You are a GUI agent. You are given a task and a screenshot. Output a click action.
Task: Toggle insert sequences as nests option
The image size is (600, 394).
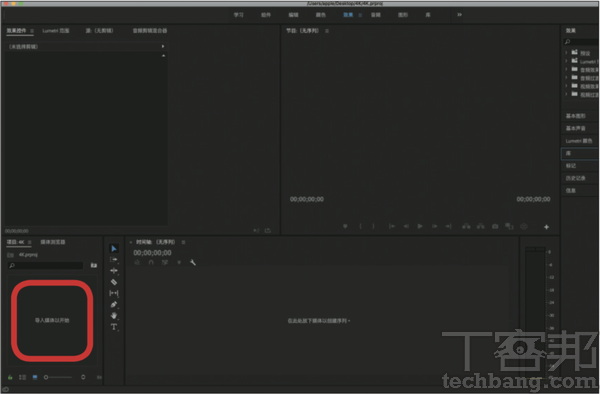[x=137, y=262]
